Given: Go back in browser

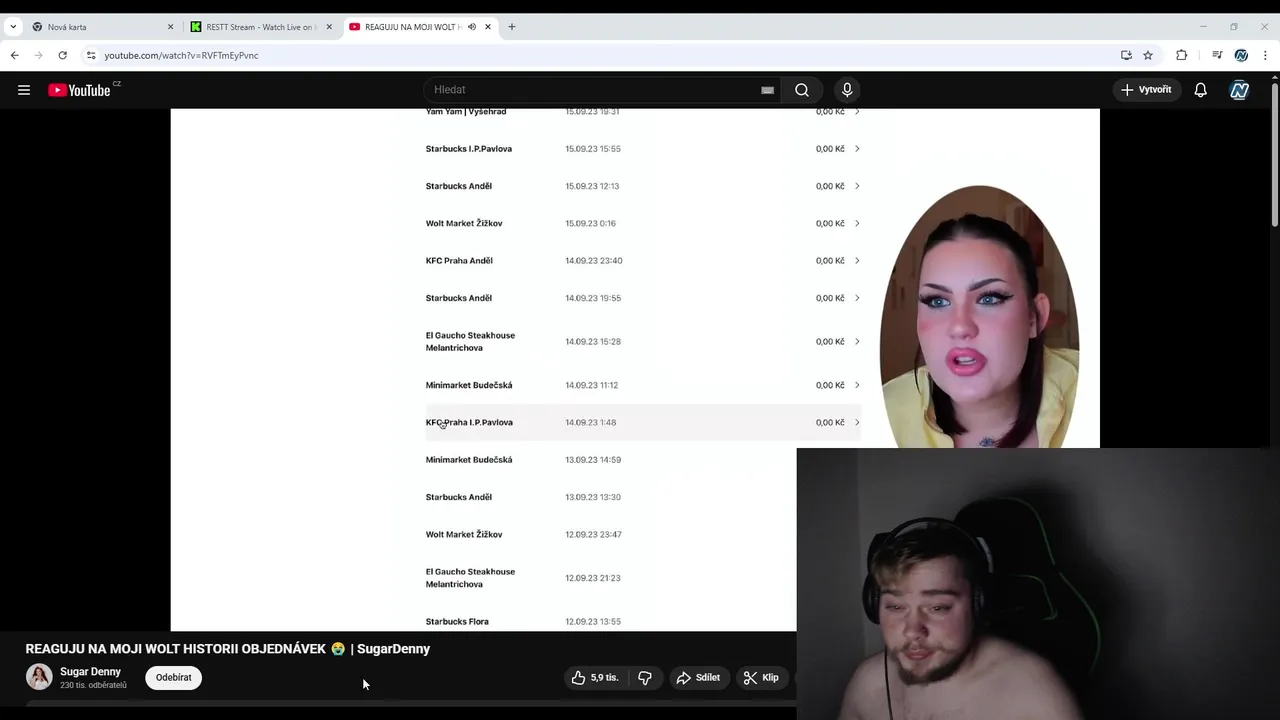Looking at the screenshot, I should [14, 55].
